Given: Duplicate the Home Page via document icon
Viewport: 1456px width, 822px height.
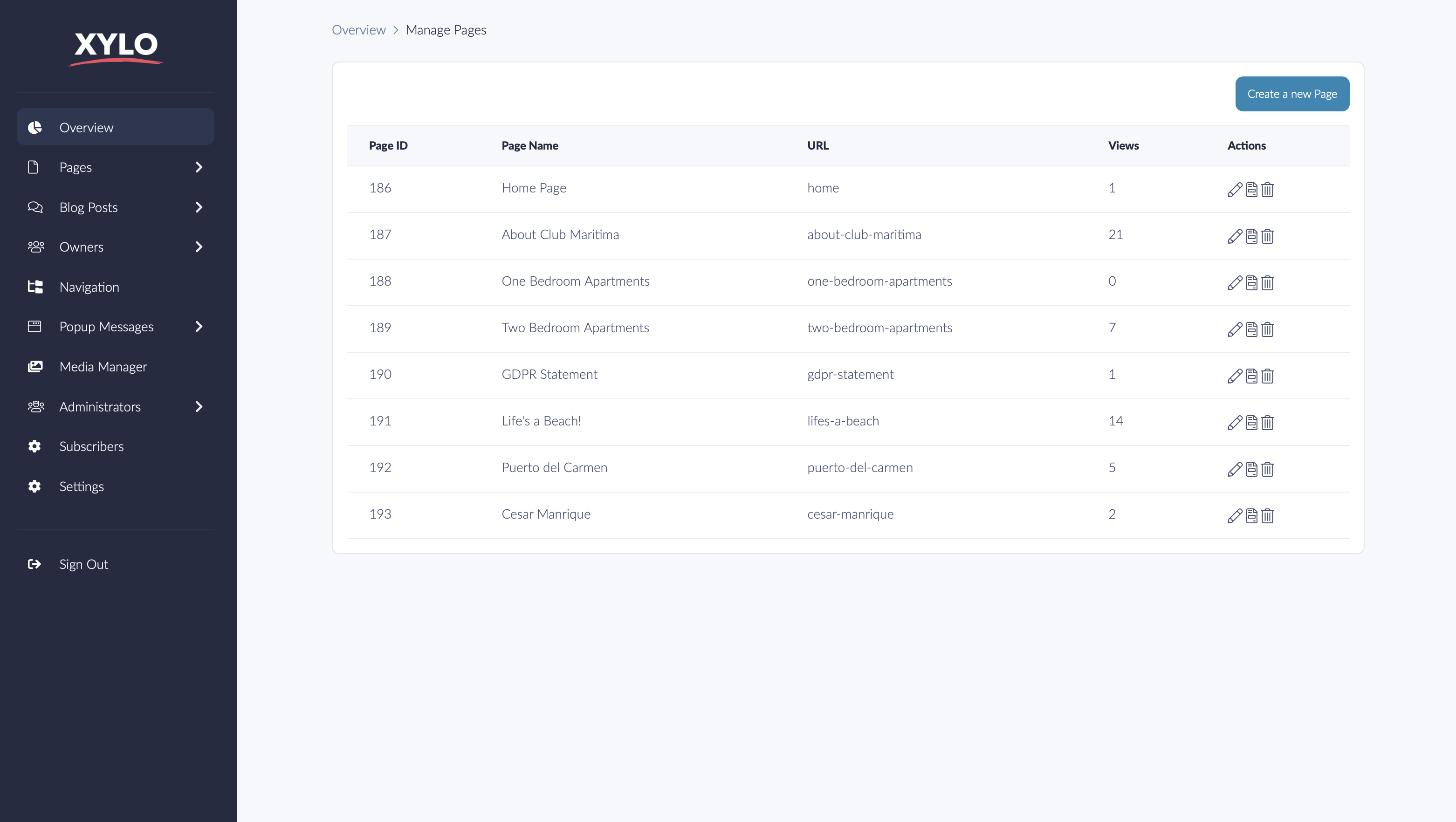Looking at the screenshot, I should (x=1252, y=189).
